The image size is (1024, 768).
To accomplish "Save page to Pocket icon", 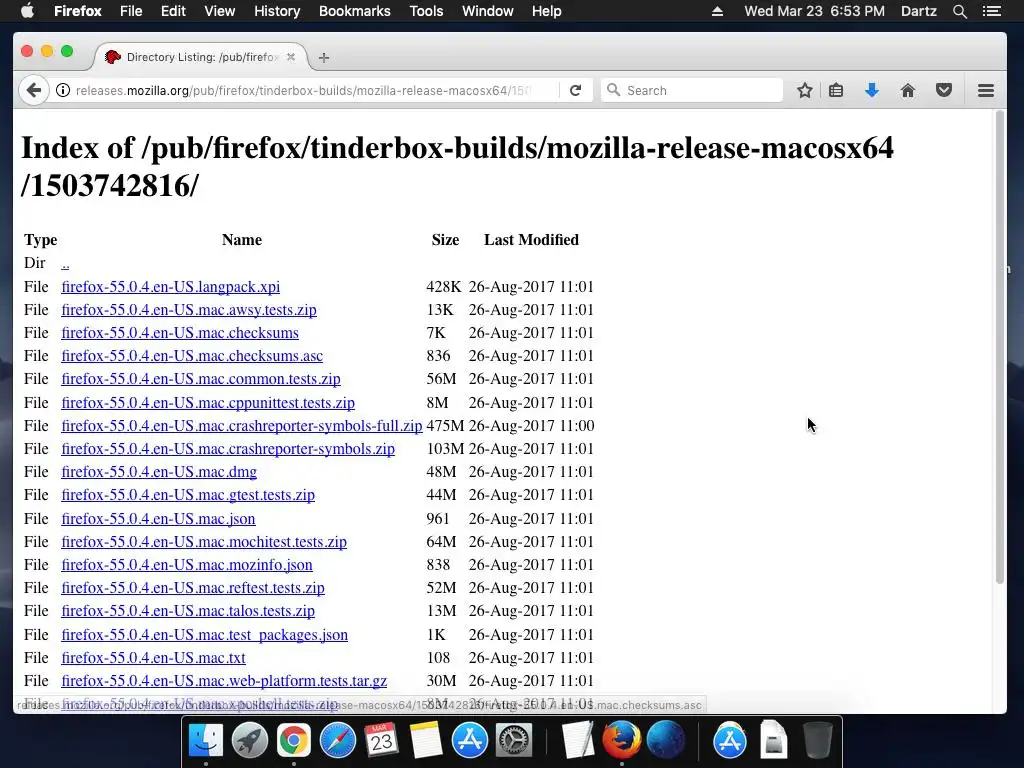I will click(x=944, y=90).
